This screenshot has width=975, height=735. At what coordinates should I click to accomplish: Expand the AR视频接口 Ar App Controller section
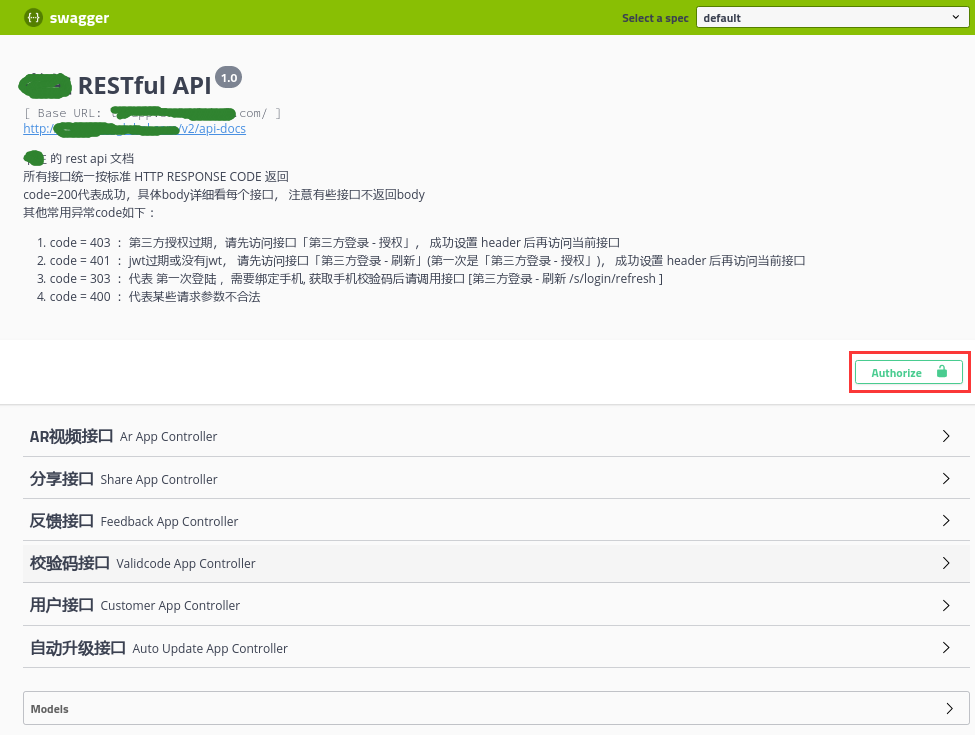124,436
